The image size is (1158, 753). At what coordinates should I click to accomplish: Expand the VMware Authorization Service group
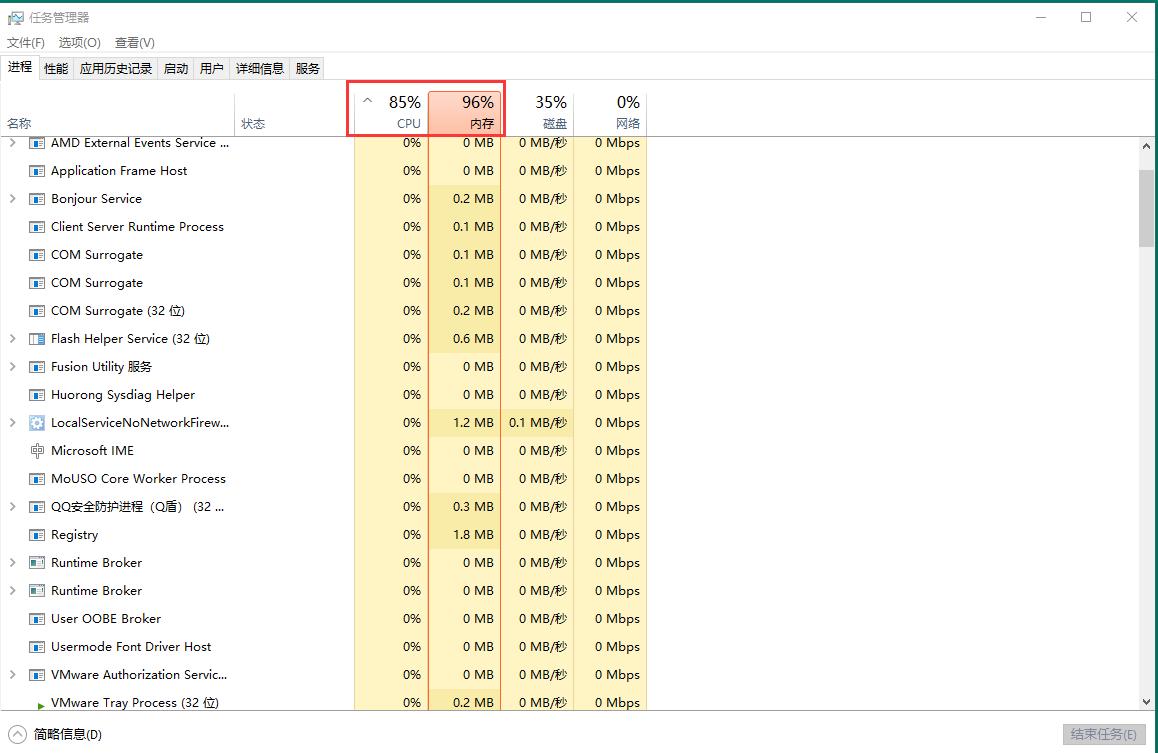tap(12, 675)
